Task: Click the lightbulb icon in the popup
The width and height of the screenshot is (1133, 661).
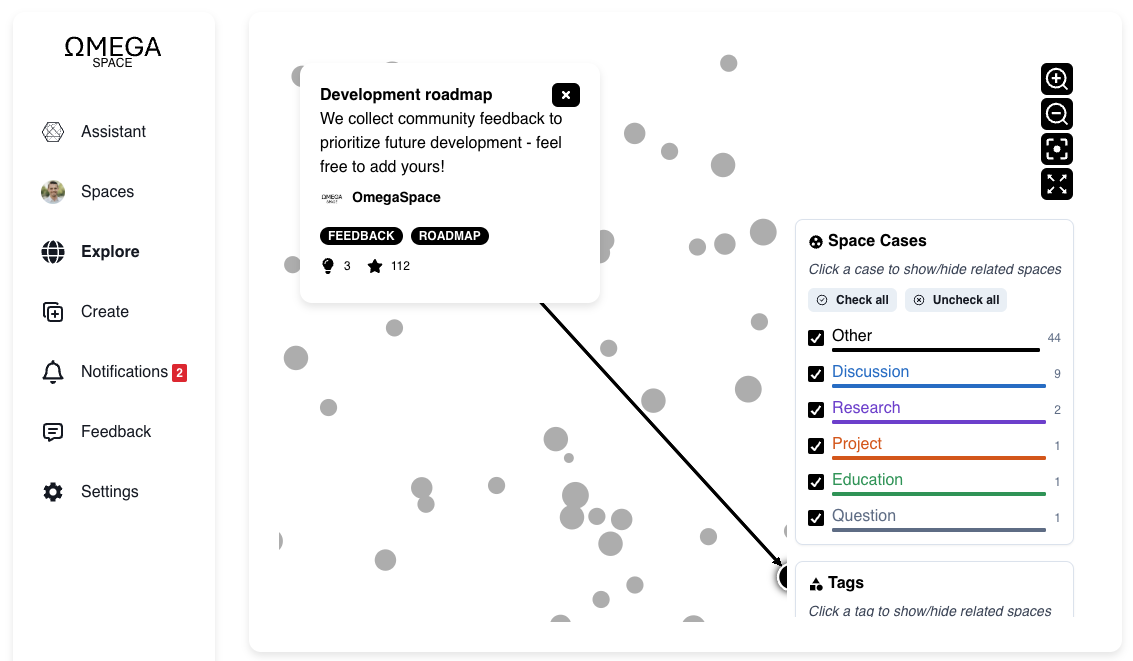Action: click(x=327, y=266)
